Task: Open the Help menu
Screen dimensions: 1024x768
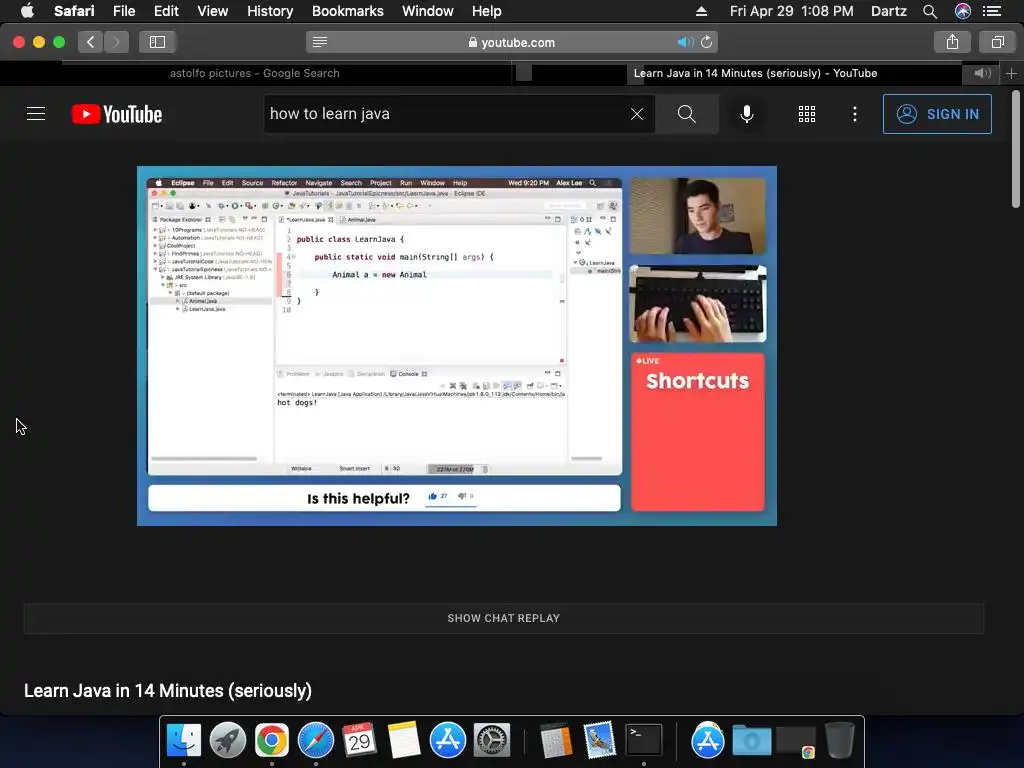Action: [487, 11]
